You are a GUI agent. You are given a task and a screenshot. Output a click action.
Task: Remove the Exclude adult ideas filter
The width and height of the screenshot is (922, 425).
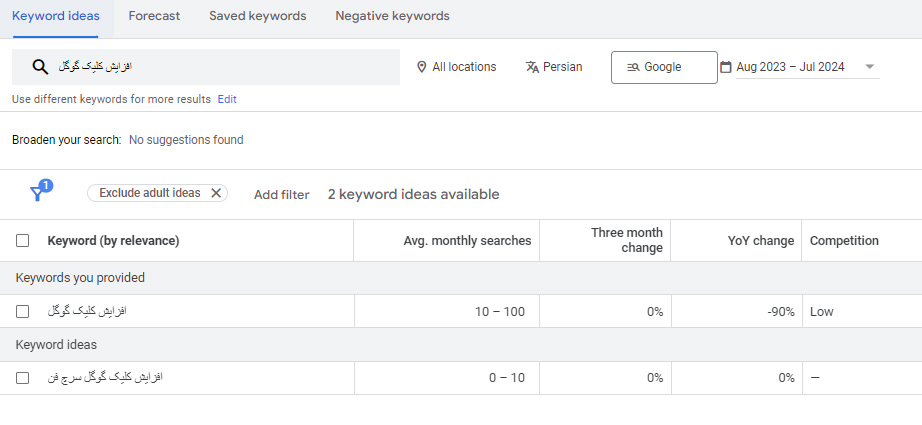coord(216,193)
